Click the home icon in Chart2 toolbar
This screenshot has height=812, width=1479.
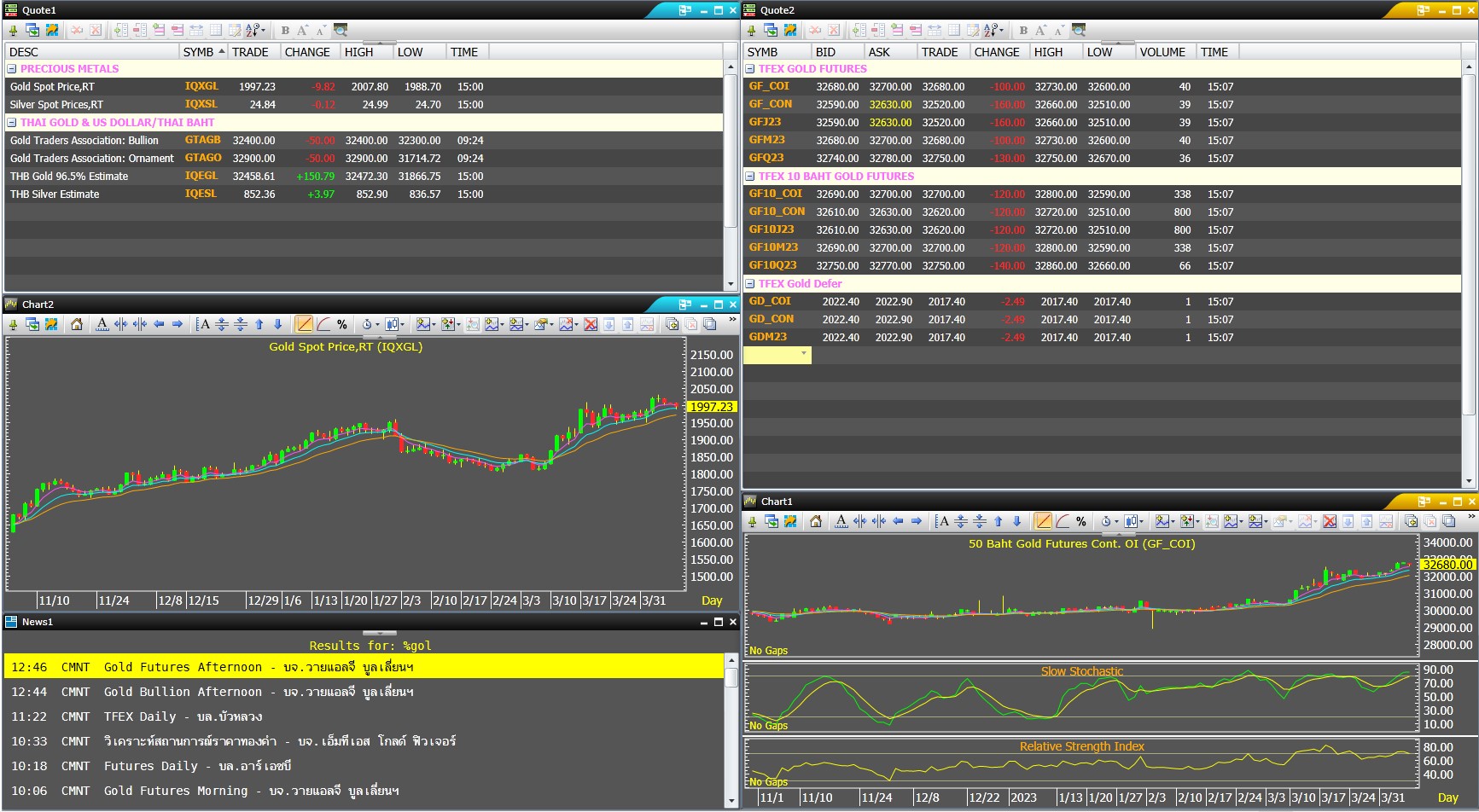click(76, 324)
